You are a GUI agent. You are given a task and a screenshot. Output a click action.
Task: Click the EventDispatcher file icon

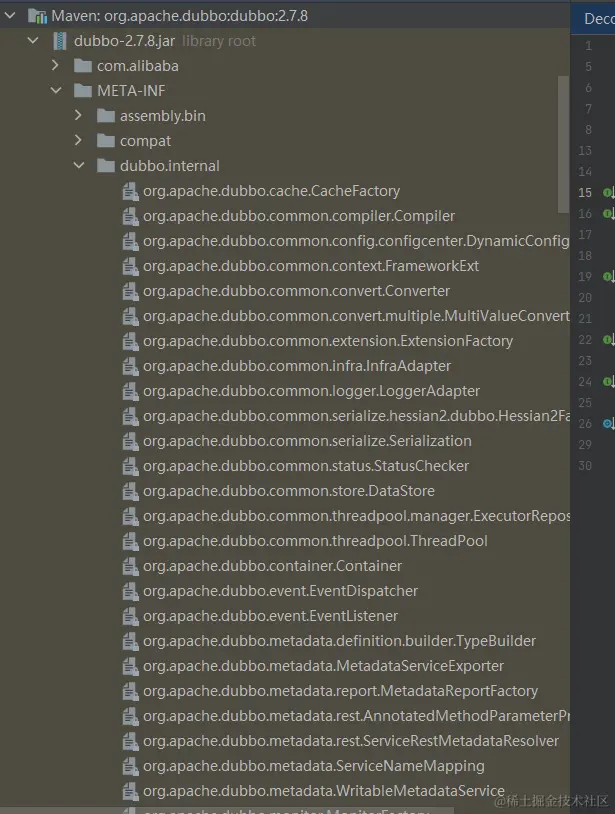(130, 591)
